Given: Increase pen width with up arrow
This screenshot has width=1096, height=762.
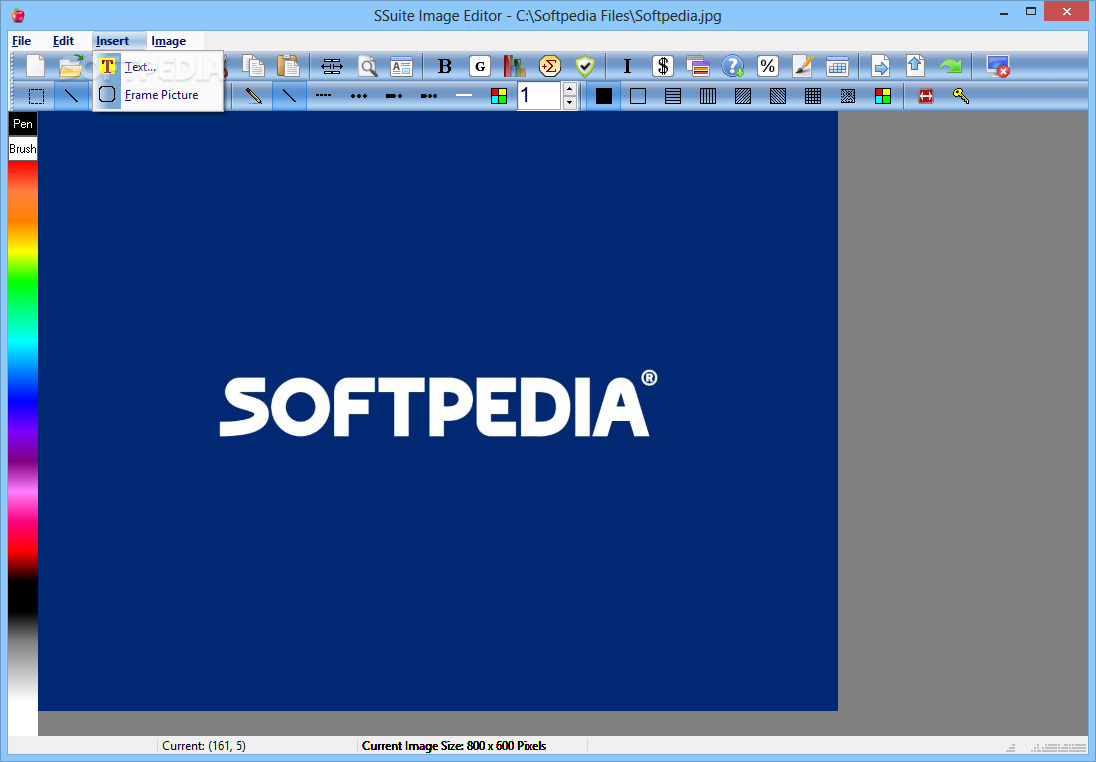Looking at the screenshot, I should coord(570,89).
